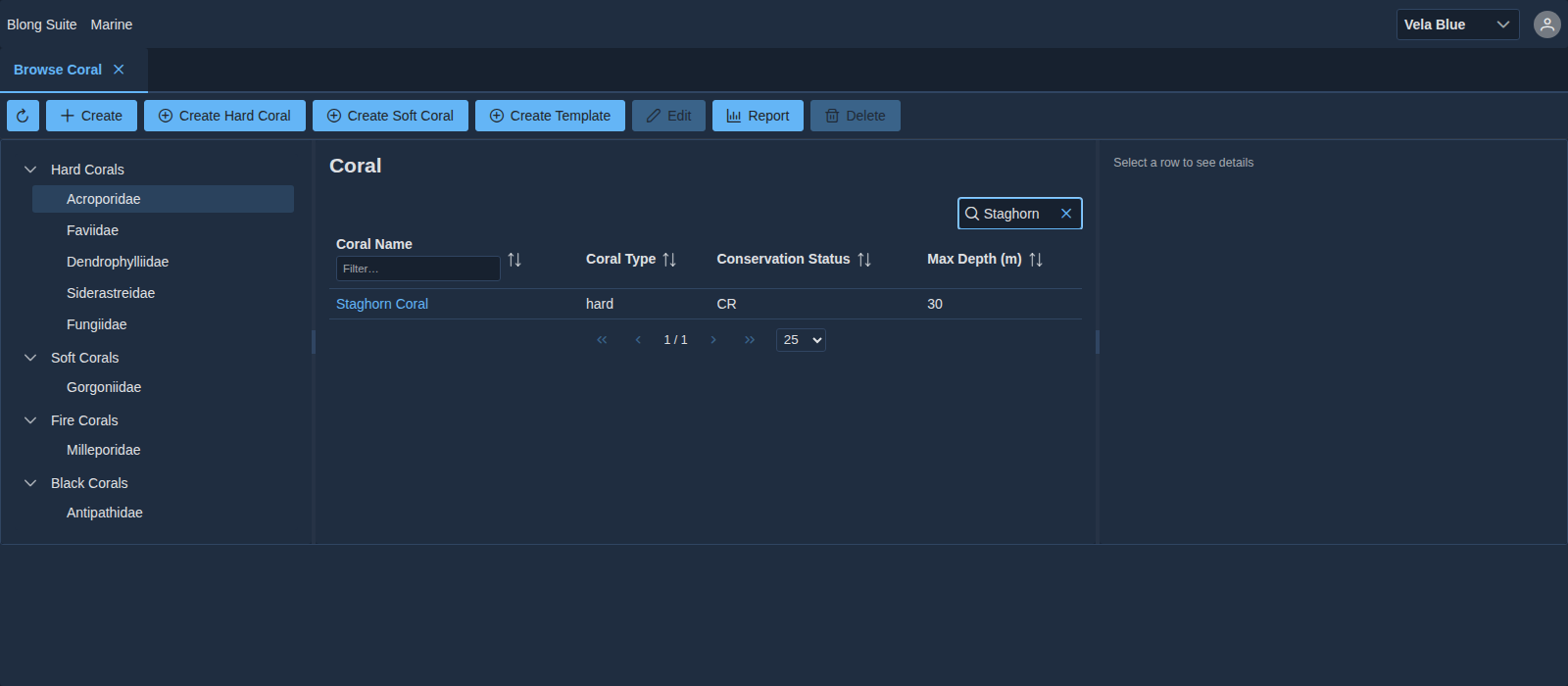Open the Staghorn Coral link
1568x686 pixels.
click(382, 304)
